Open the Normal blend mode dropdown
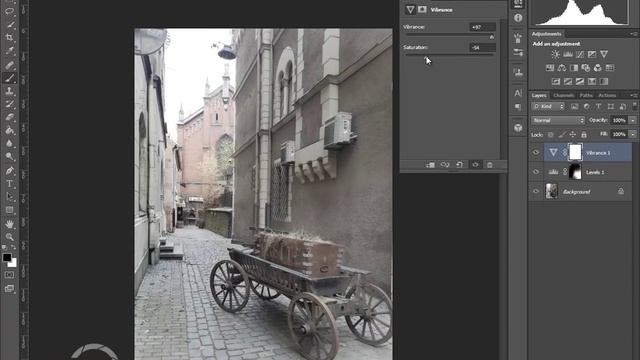 pyautogui.click(x=558, y=120)
